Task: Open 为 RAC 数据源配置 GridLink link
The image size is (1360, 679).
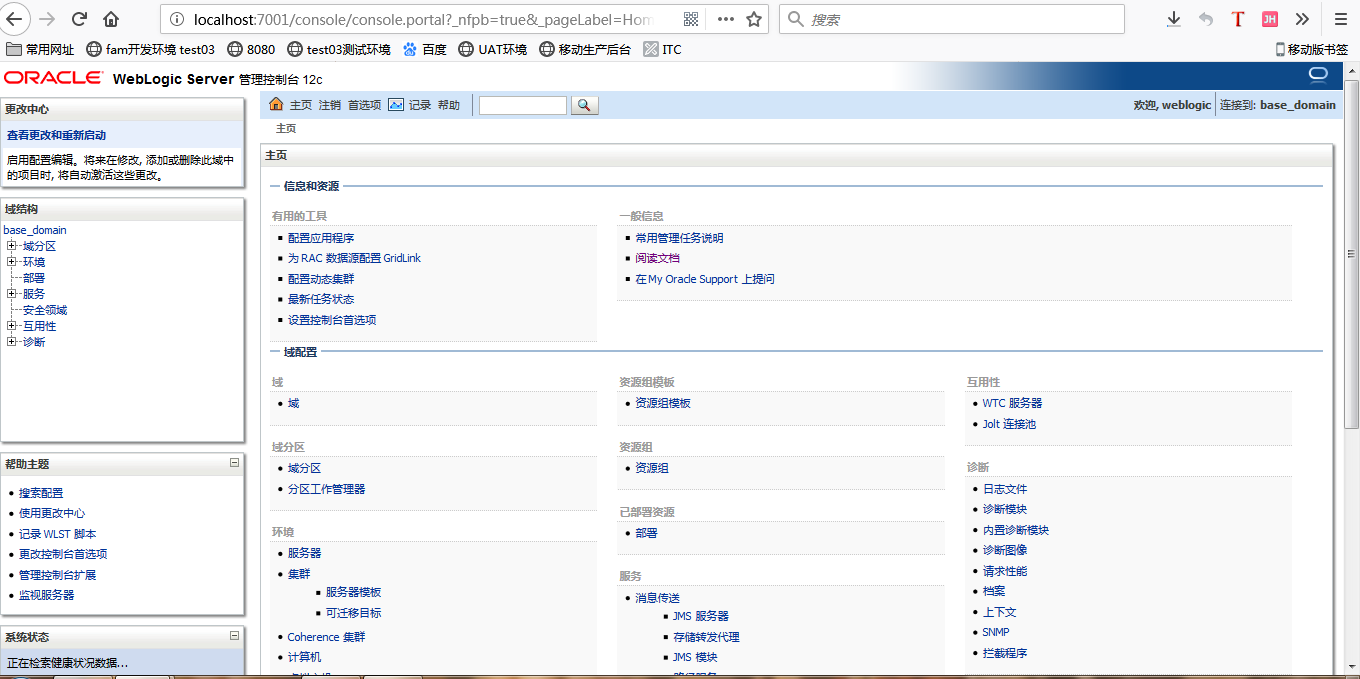Action: (x=354, y=258)
